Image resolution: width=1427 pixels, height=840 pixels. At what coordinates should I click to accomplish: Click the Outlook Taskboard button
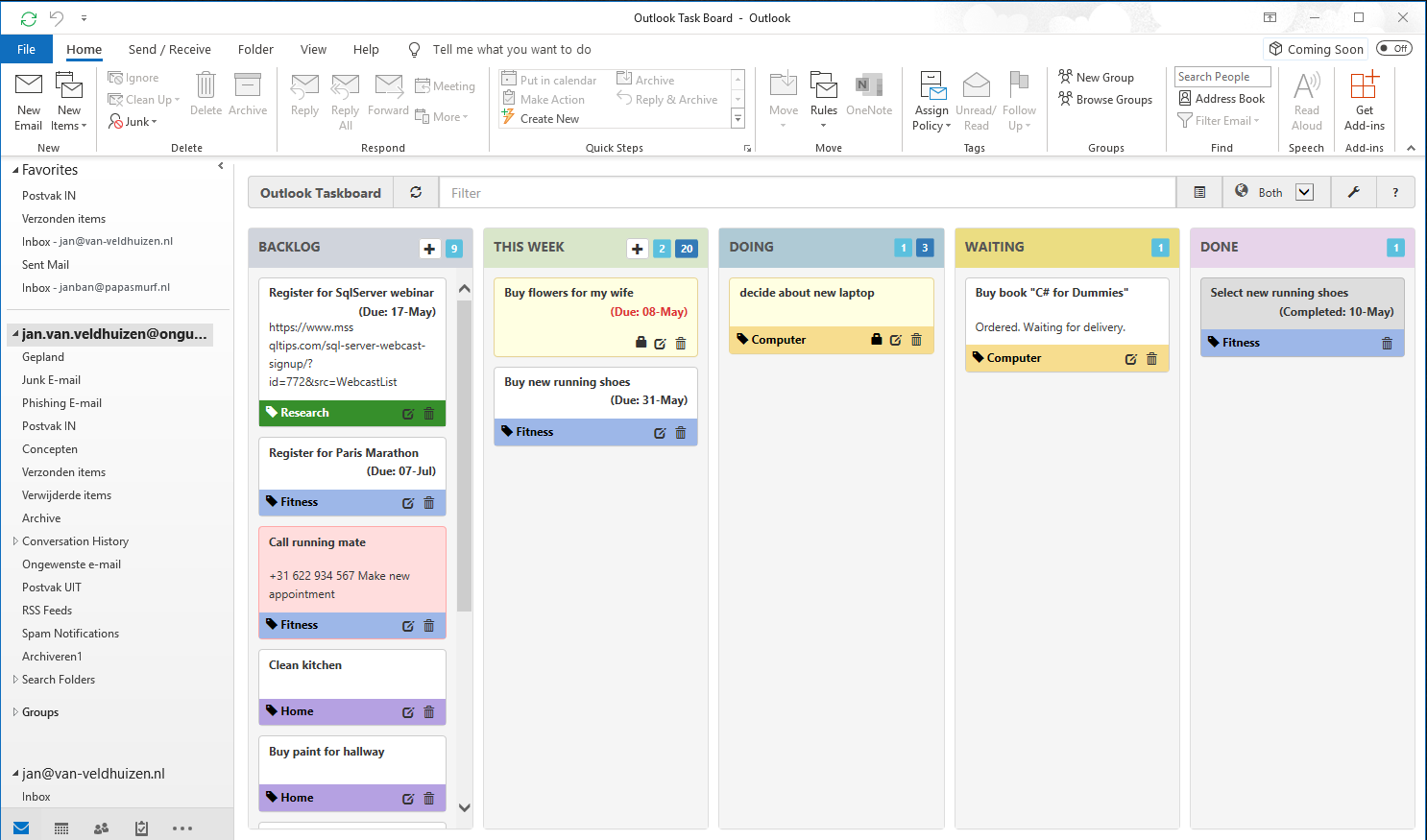(x=321, y=192)
